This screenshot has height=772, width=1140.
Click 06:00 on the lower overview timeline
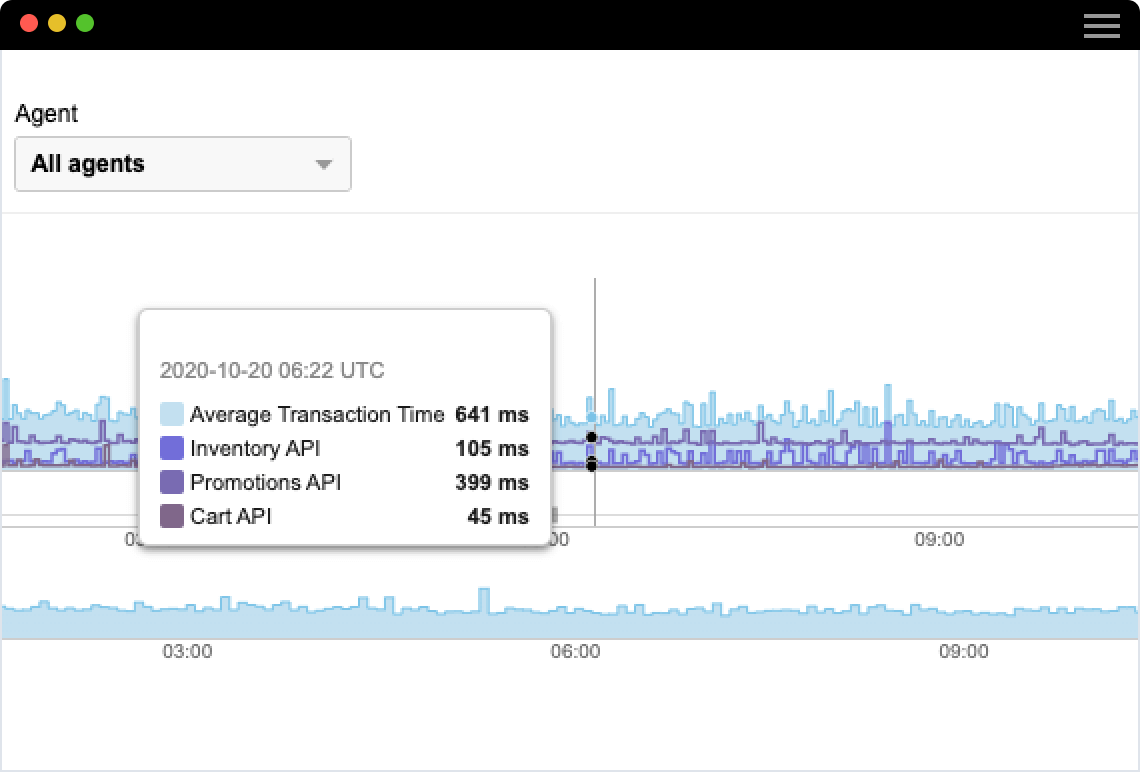(x=576, y=652)
